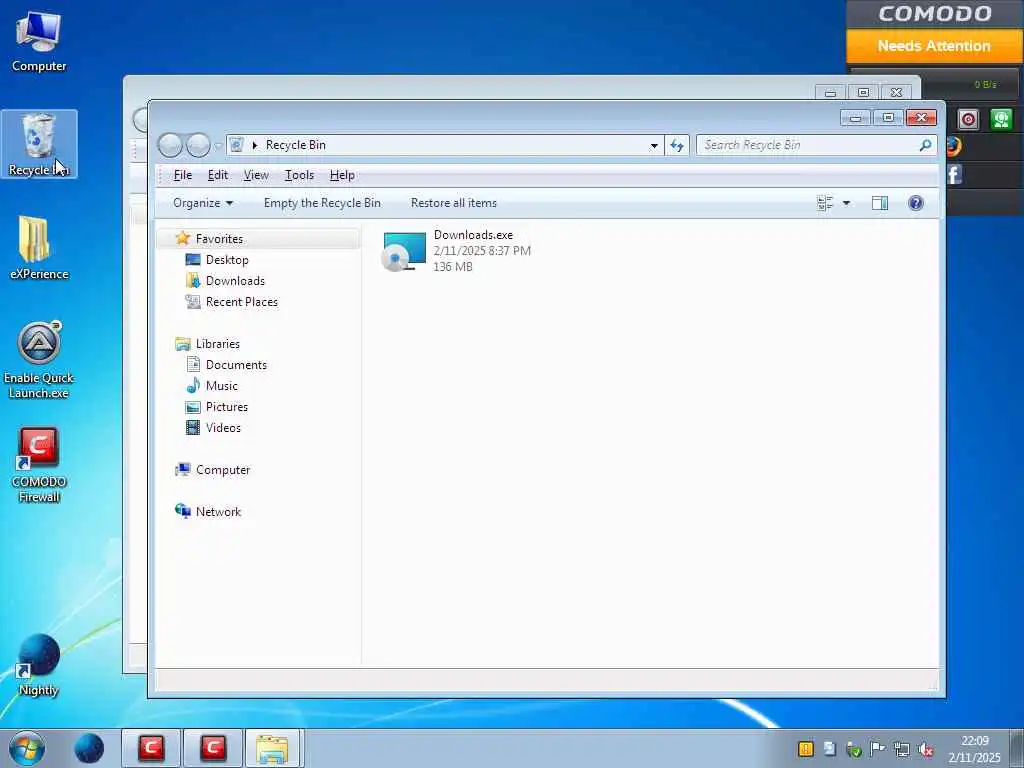Viewport: 1024px width, 768px height.
Task: Select Computer in navigation pane
Action: coord(223,470)
